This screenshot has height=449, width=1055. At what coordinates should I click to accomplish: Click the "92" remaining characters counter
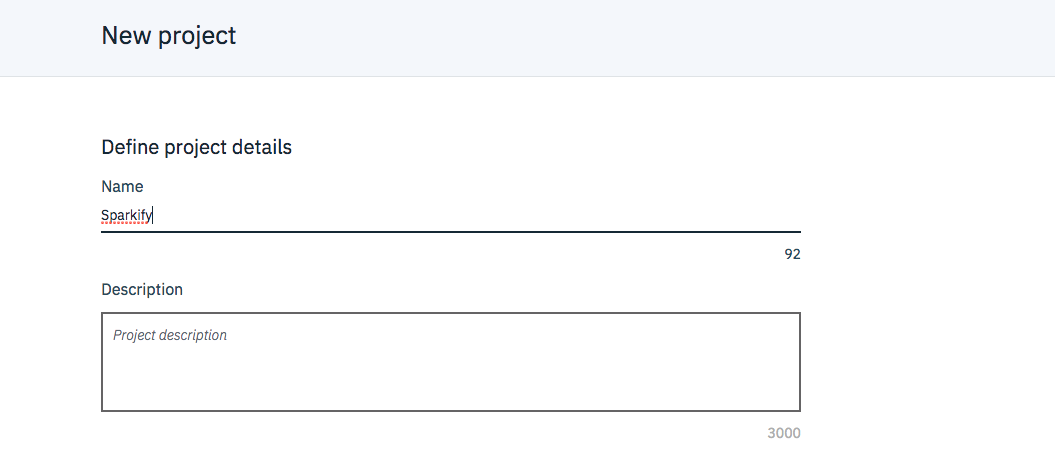coord(792,254)
